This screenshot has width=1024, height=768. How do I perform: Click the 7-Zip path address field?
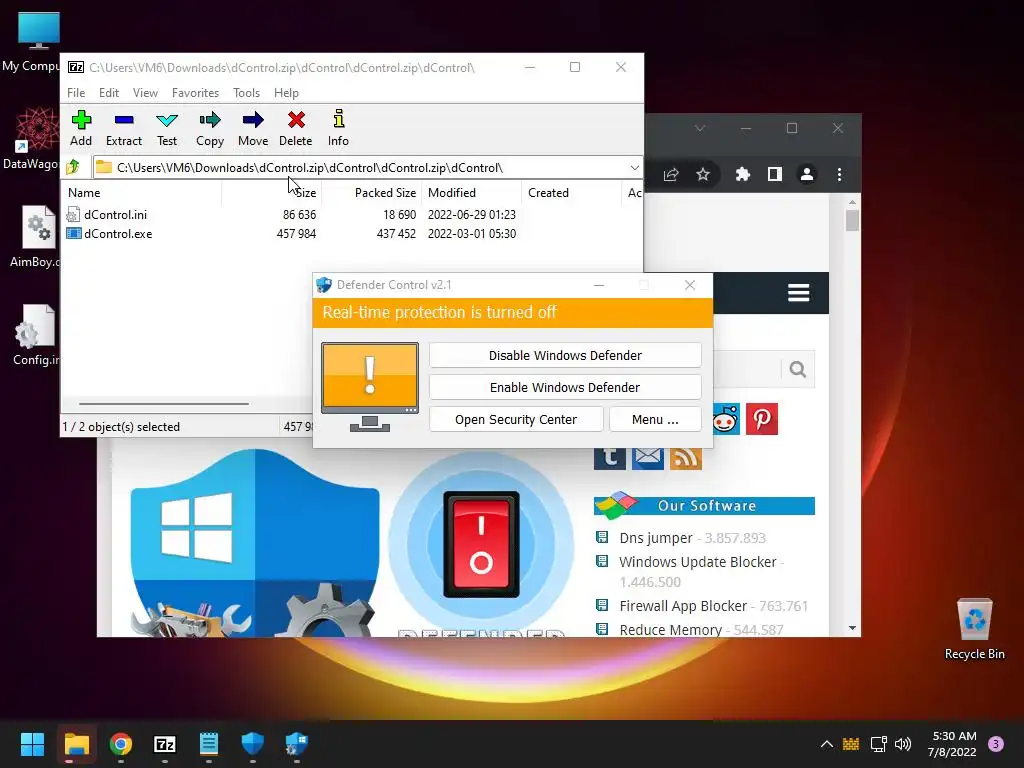[367, 168]
